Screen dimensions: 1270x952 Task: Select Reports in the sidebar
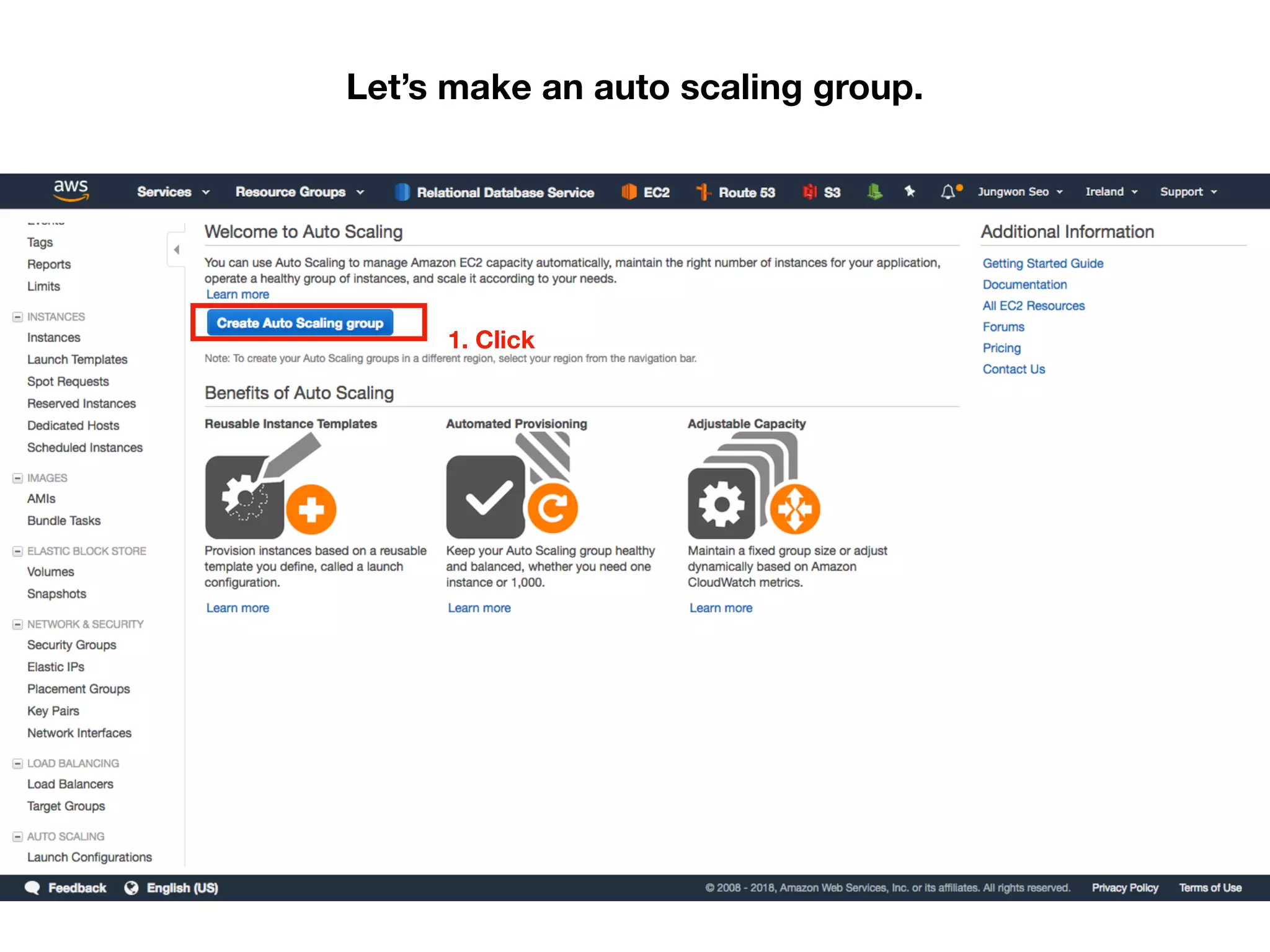point(49,265)
